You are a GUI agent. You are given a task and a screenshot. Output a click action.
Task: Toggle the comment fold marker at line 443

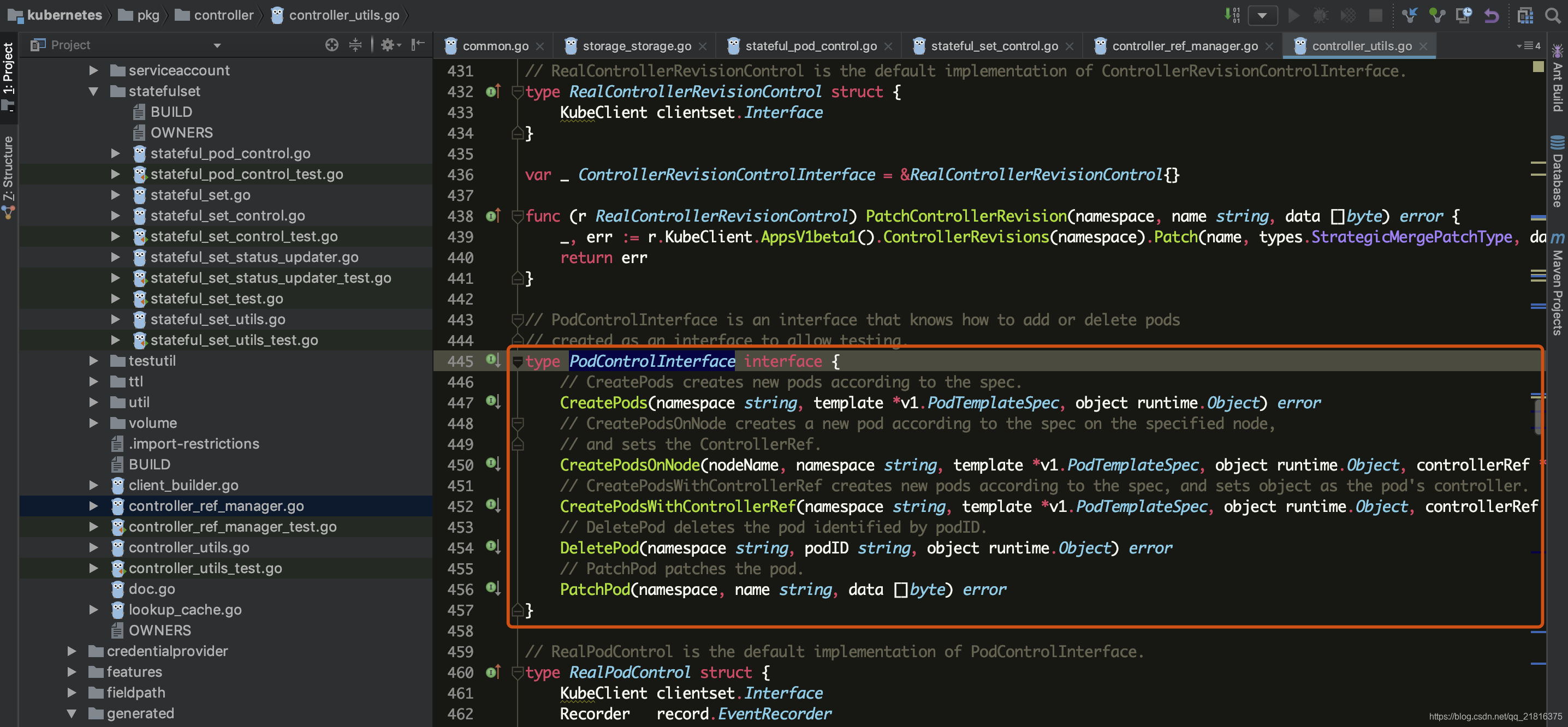[x=518, y=320]
